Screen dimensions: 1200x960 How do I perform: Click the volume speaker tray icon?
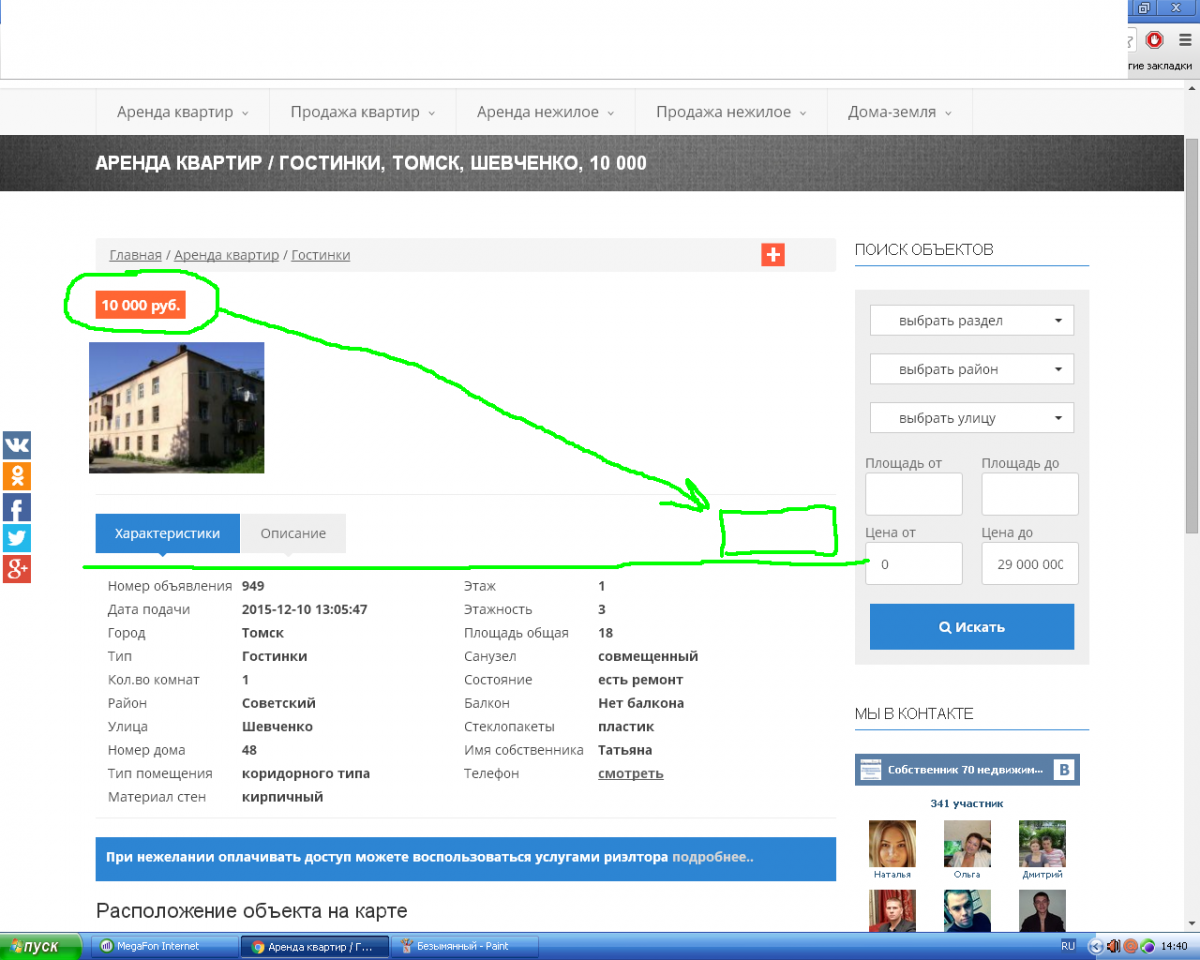point(1113,946)
